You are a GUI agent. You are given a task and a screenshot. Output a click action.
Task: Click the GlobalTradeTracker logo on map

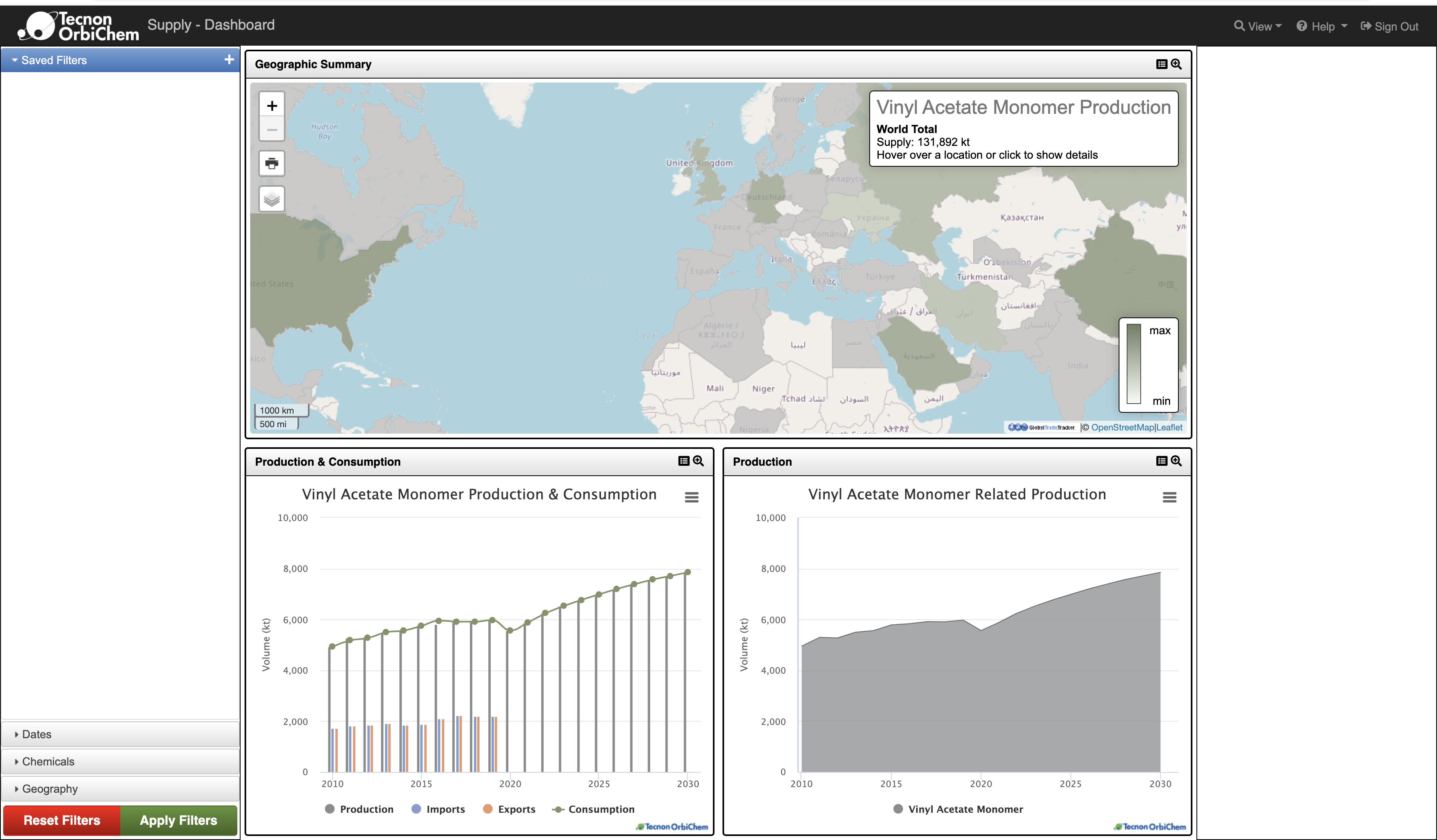point(1041,427)
